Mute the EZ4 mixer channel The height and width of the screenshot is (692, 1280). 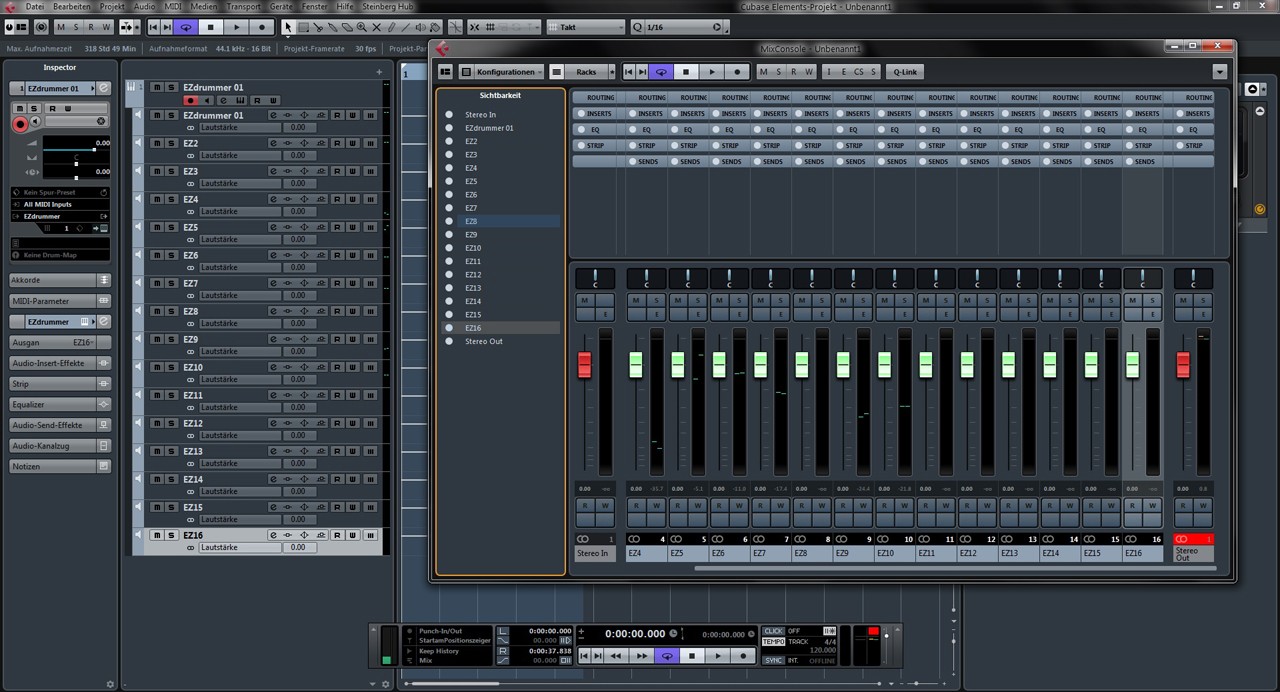click(636, 300)
